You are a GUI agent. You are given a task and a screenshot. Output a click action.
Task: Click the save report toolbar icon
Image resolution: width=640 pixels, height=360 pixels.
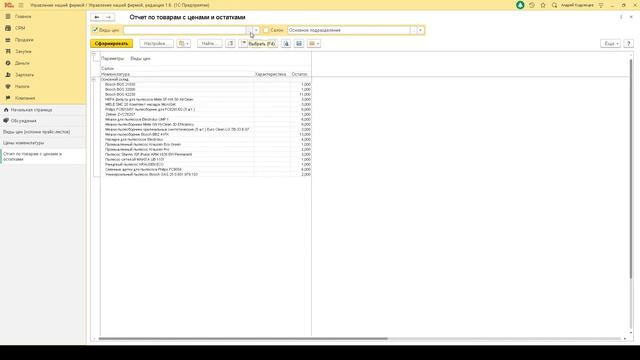(299, 43)
